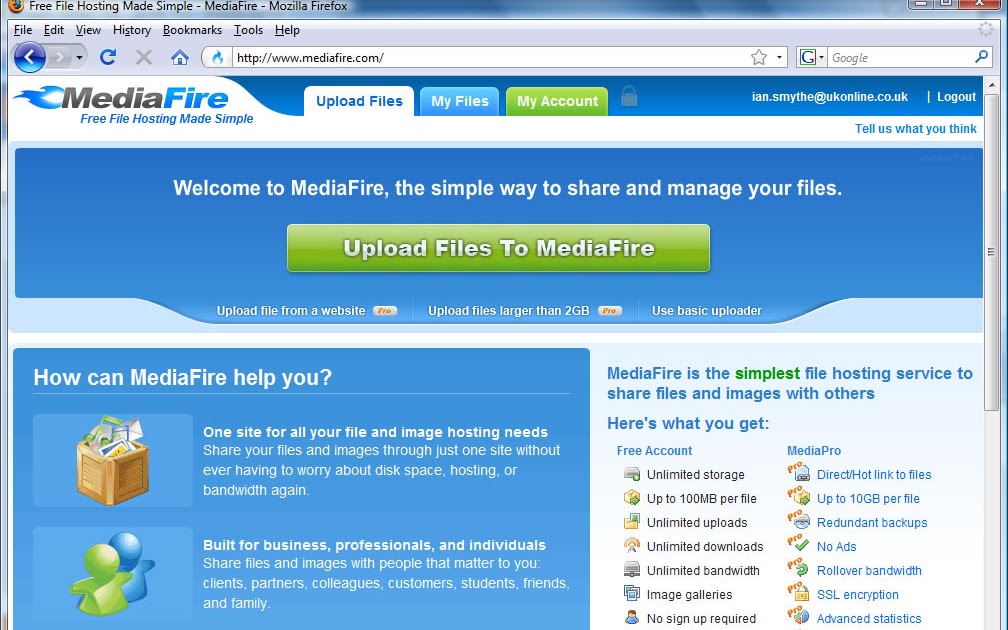
Task: Click the Logout link
Action: point(956,97)
